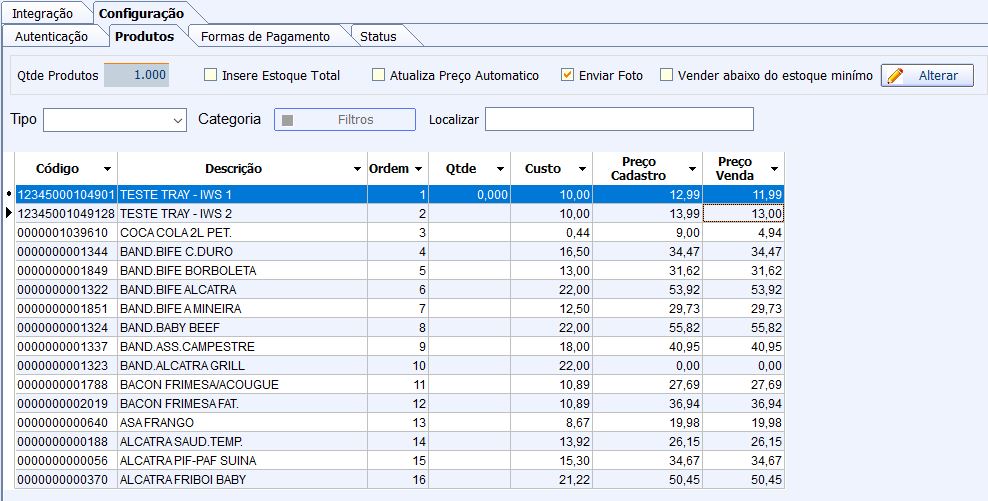Screen dimensions: 988x501
Task: Toggle Atualiza Preço Automatico checkbox
Action: pos(378,75)
